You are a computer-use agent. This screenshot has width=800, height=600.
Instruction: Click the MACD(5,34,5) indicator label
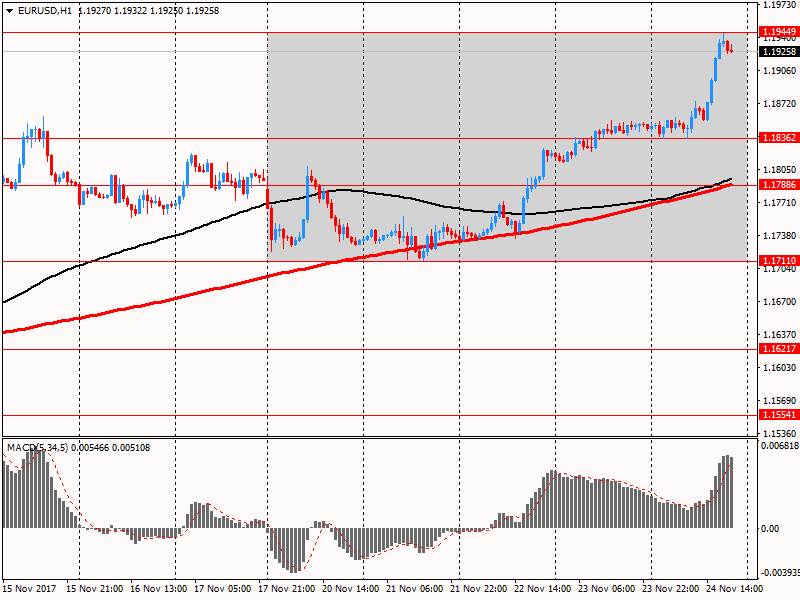pos(37,448)
